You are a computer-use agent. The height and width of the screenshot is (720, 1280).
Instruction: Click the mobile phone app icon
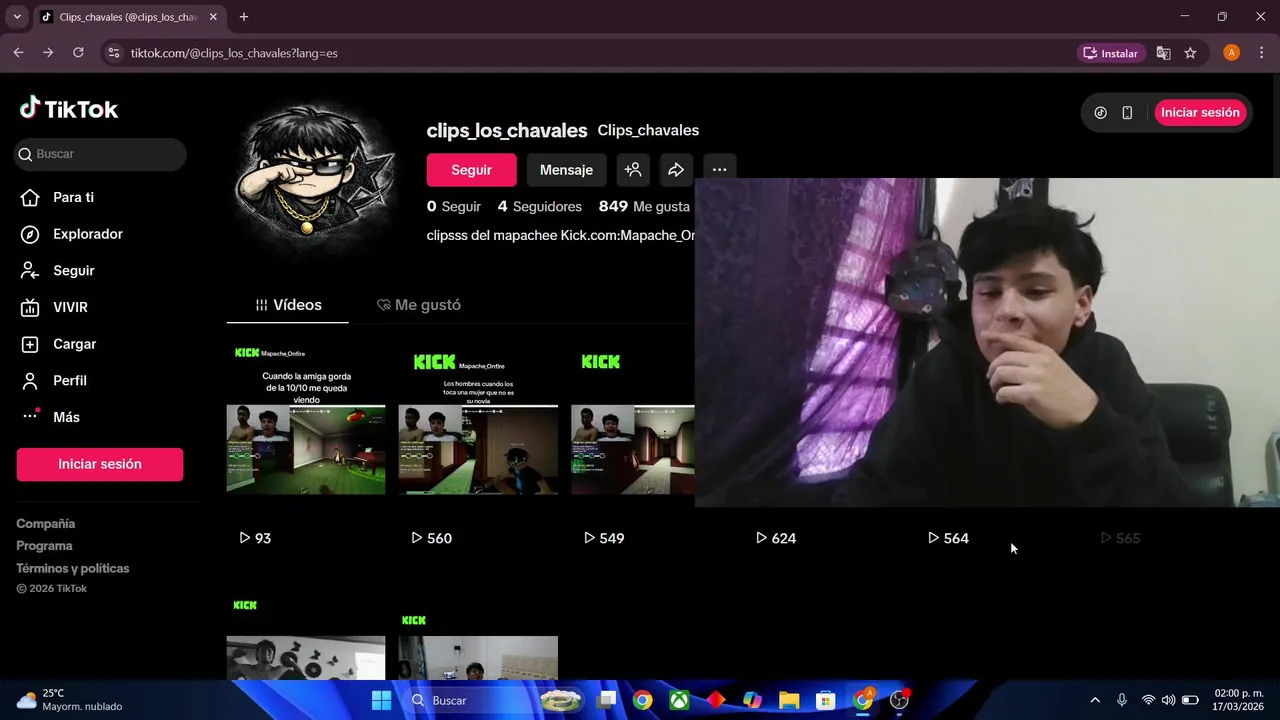tap(1127, 113)
